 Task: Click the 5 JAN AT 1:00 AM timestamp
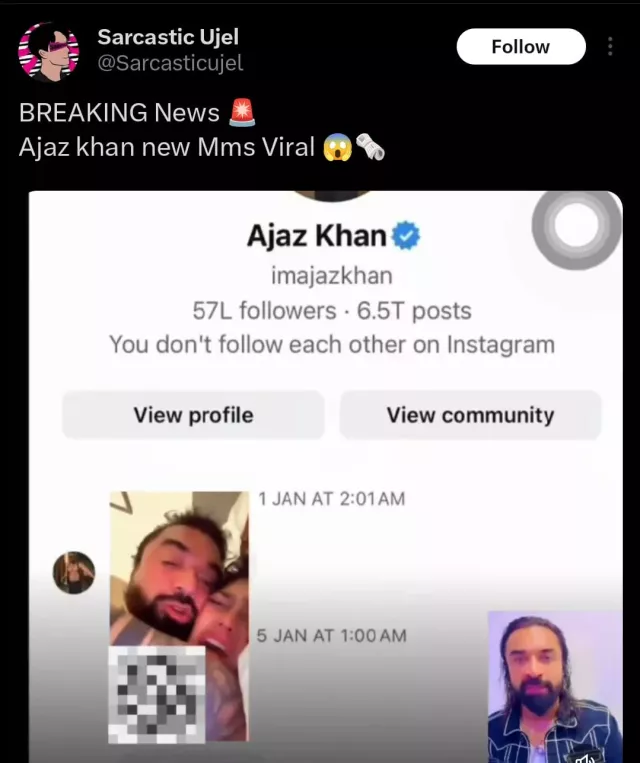[331, 636]
